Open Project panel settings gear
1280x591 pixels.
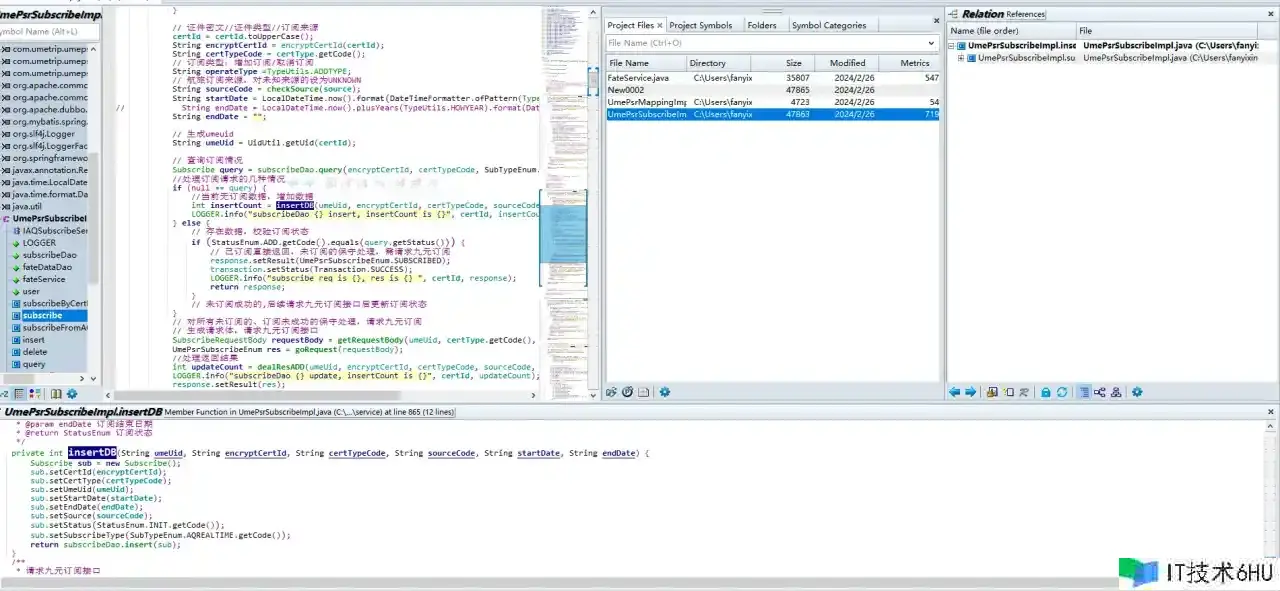point(664,393)
